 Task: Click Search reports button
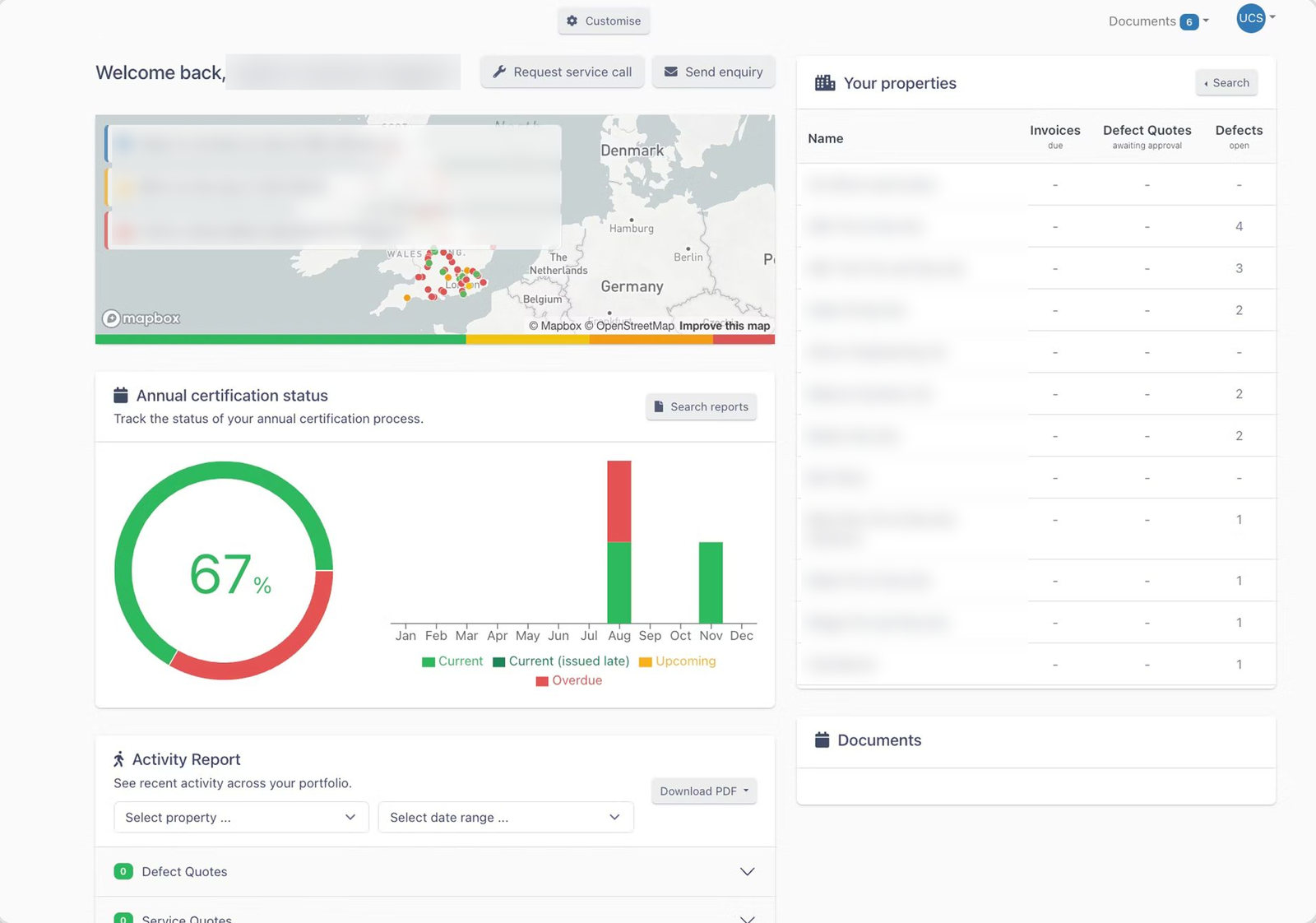(x=701, y=407)
